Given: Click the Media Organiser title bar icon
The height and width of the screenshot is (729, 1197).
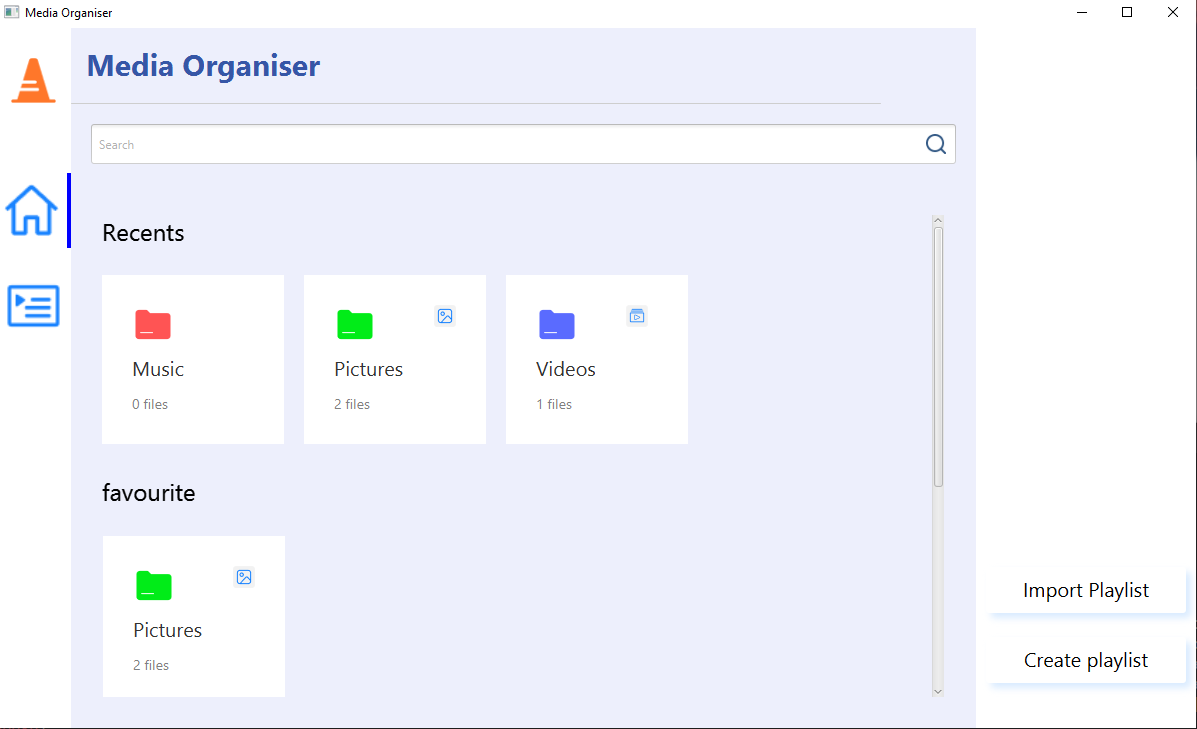Looking at the screenshot, I should [10, 12].
